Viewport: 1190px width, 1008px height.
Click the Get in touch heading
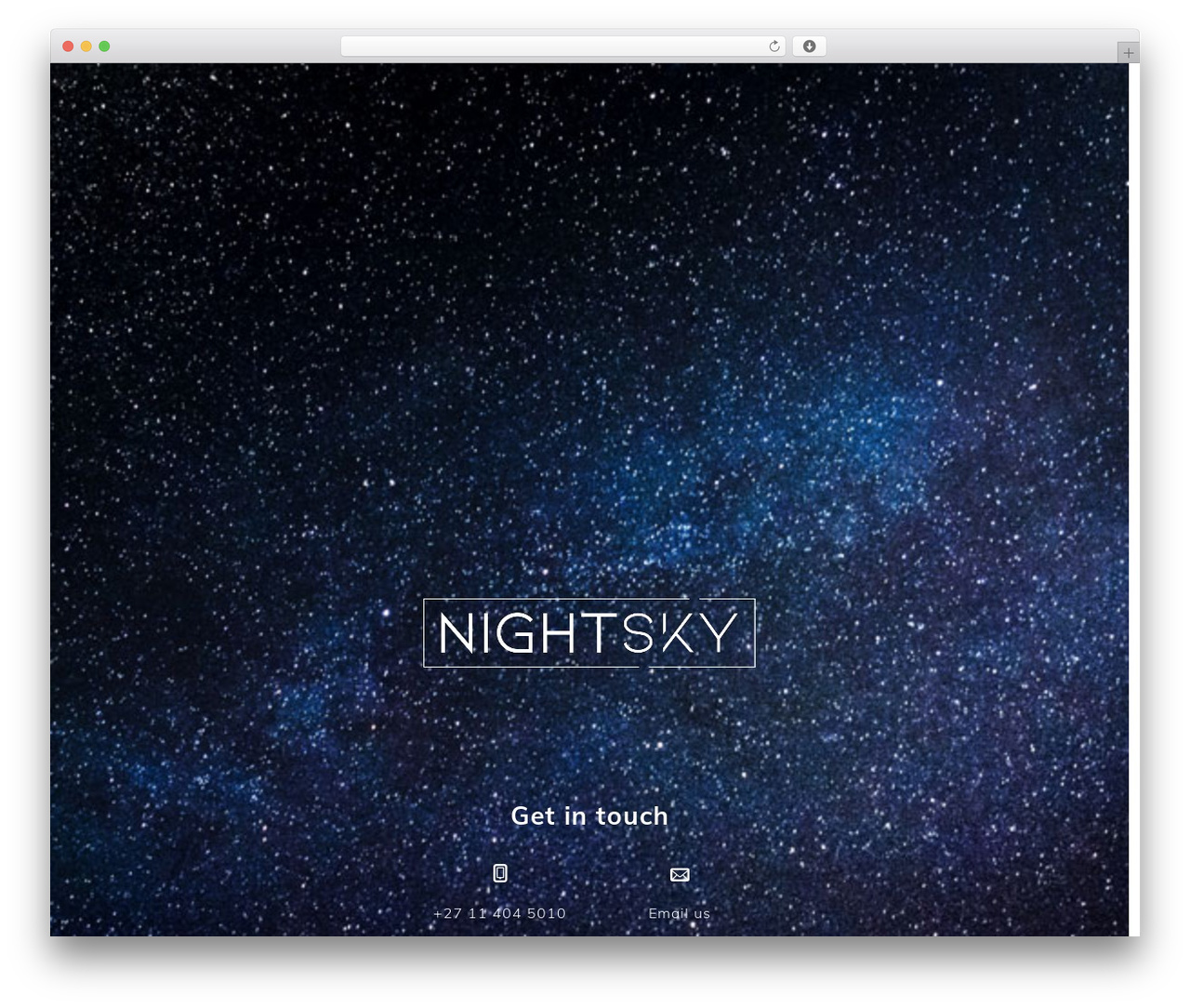[x=589, y=816]
